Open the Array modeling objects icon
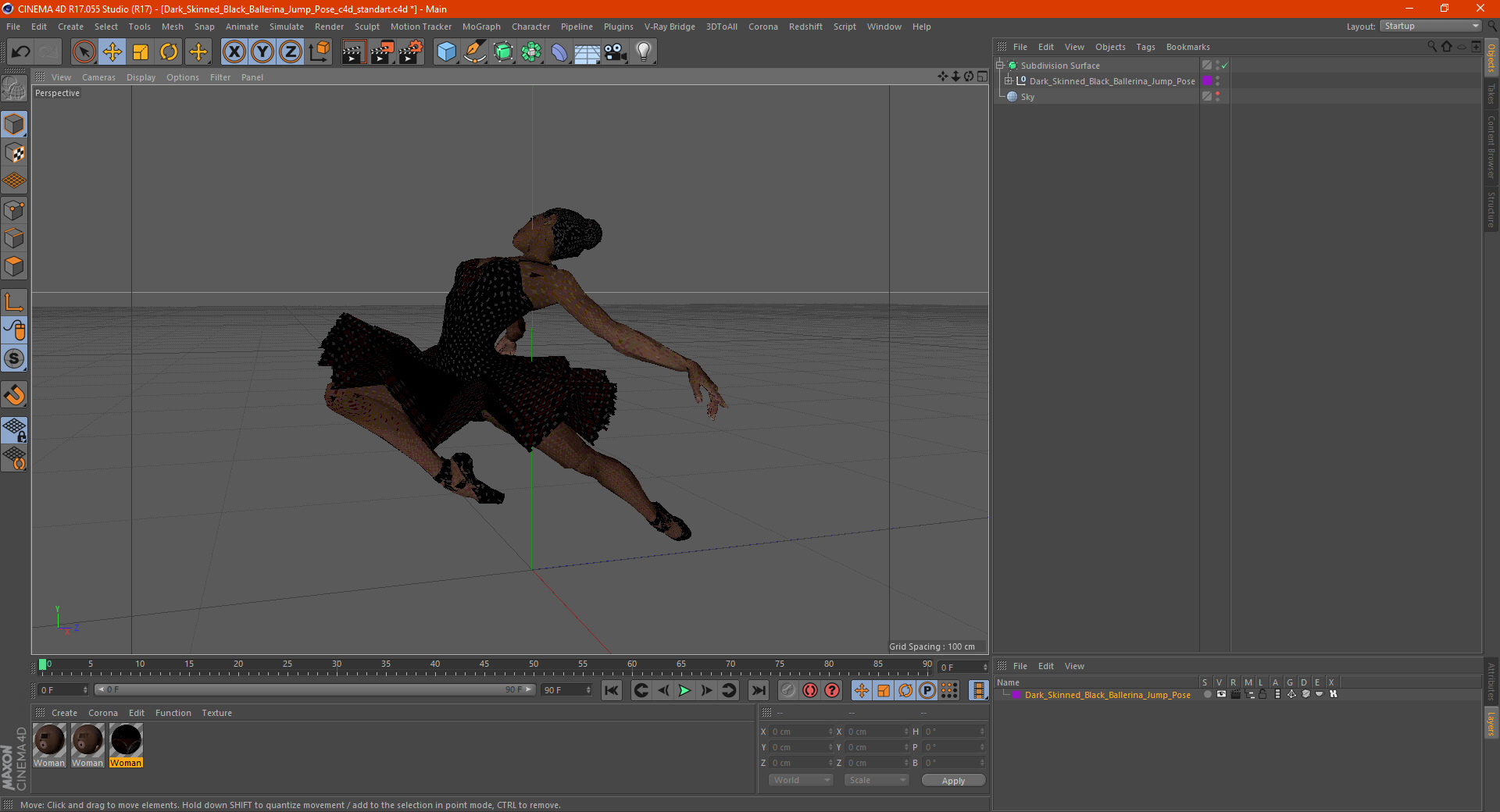This screenshot has height=812, width=1500. pos(531,52)
